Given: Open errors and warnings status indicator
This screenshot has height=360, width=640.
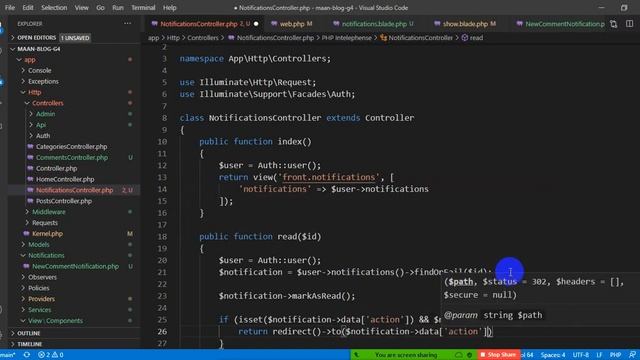Looking at the screenshot, I should [51, 355].
